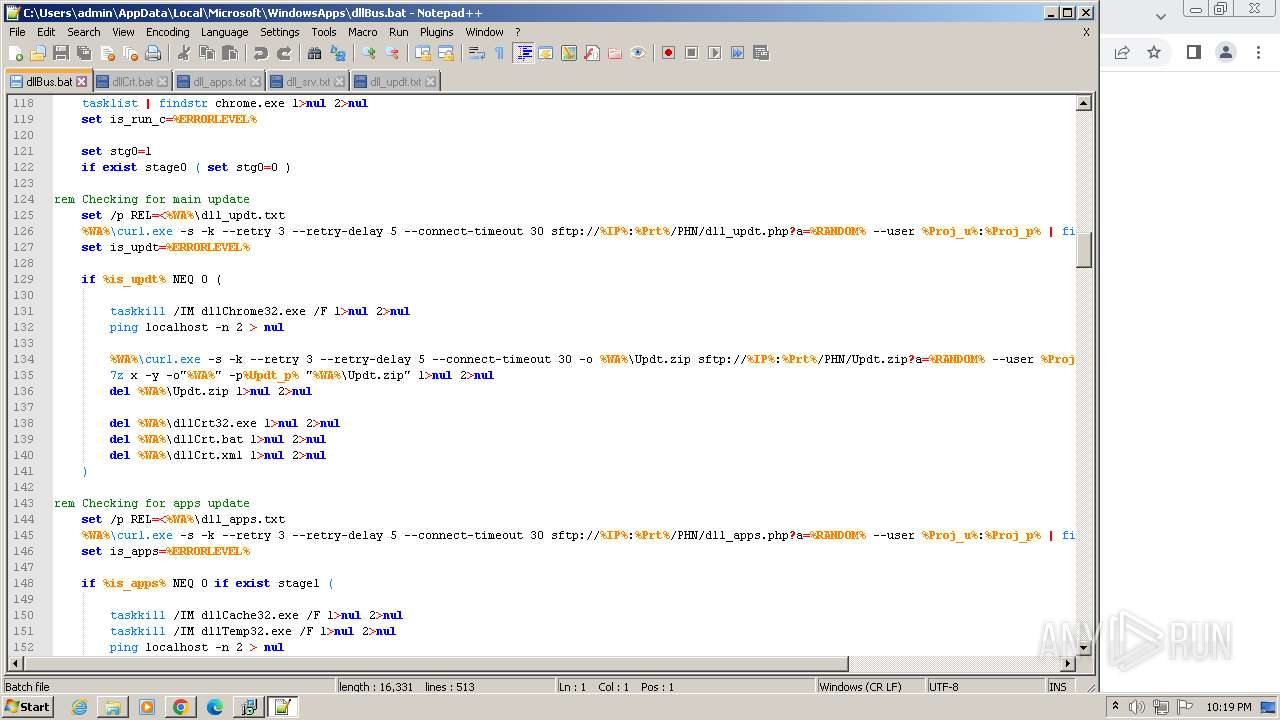Open the Language menu

click(224, 32)
